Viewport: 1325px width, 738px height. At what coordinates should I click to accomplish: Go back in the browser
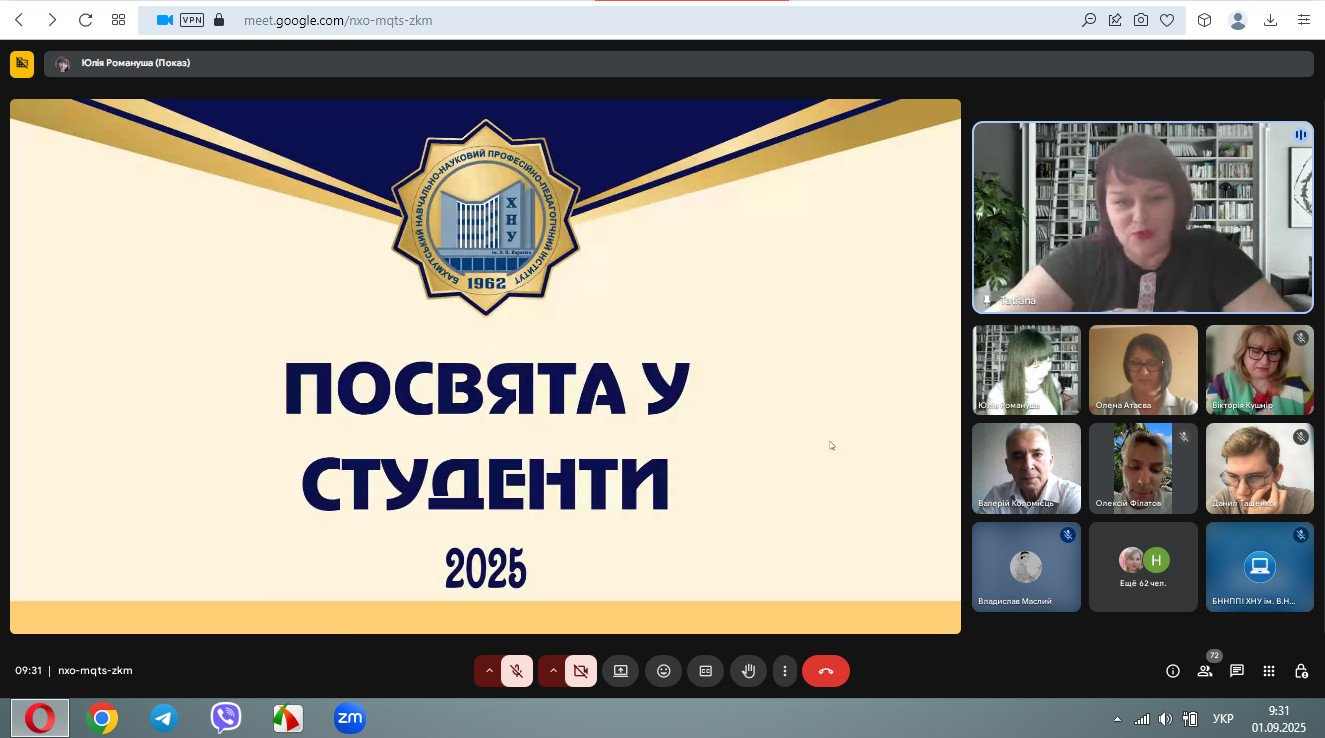19,20
